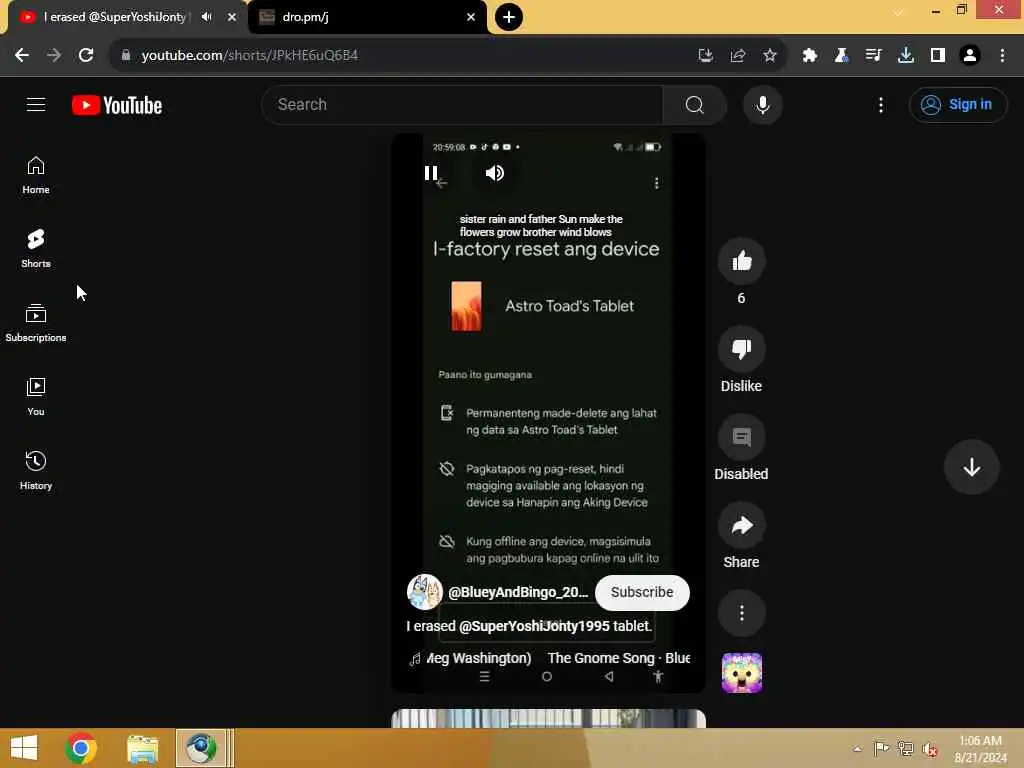Toggle the browser side panel
The height and width of the screenshot is (768, 1024).
point(938,56)
